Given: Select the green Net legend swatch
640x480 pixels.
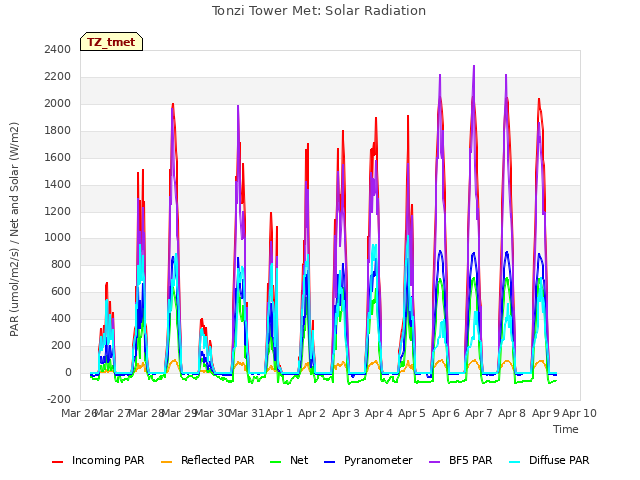Looking at the screenshot, I should click(x=276, y=462).
